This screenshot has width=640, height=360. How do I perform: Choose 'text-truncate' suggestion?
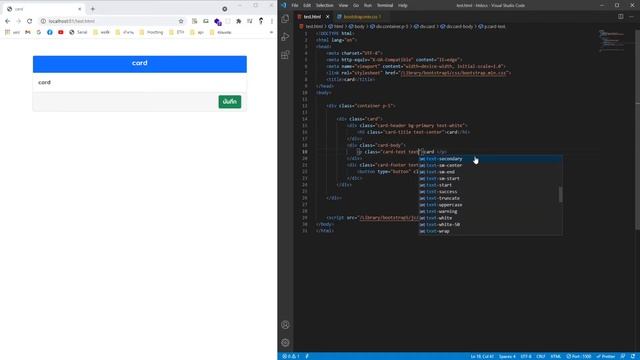pos(490,198)
